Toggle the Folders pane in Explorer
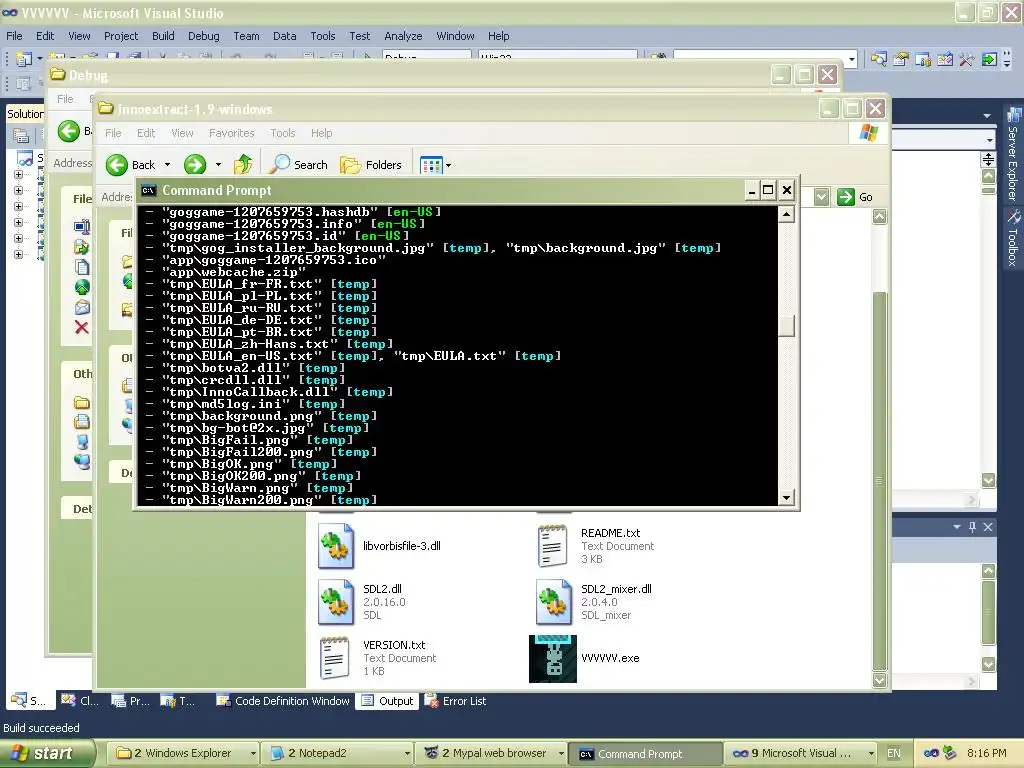Viewport: 1024px width, 768px height. coord(371,165)
